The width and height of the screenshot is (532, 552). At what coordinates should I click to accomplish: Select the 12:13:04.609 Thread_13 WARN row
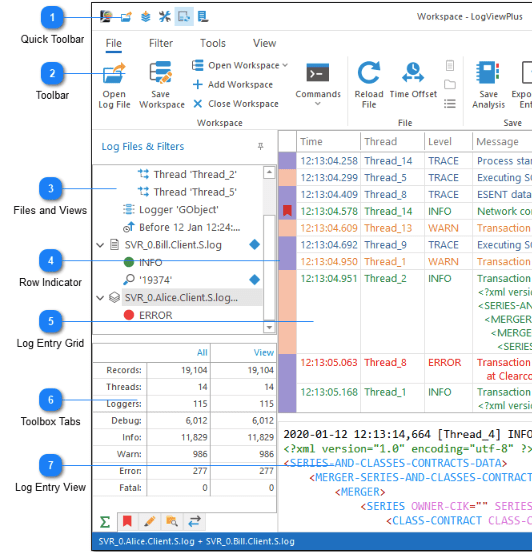[414, 228]
